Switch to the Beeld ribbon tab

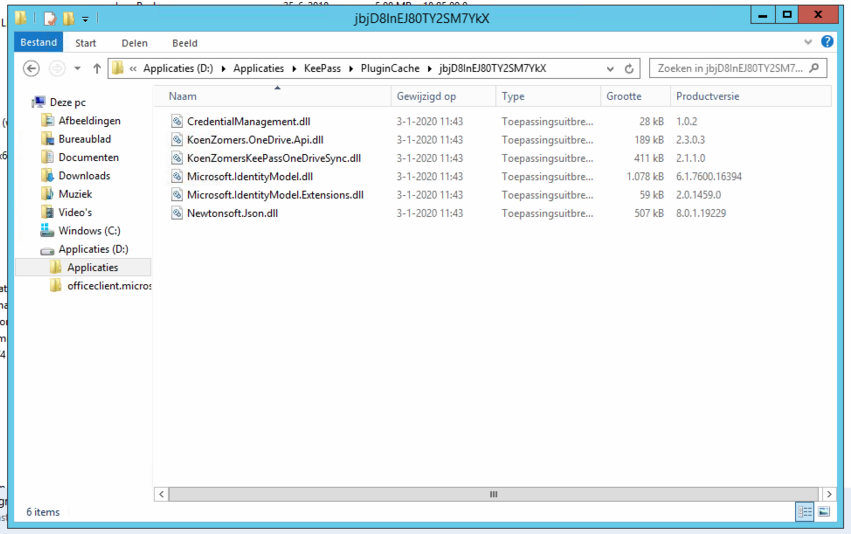[x=185, y=43]
